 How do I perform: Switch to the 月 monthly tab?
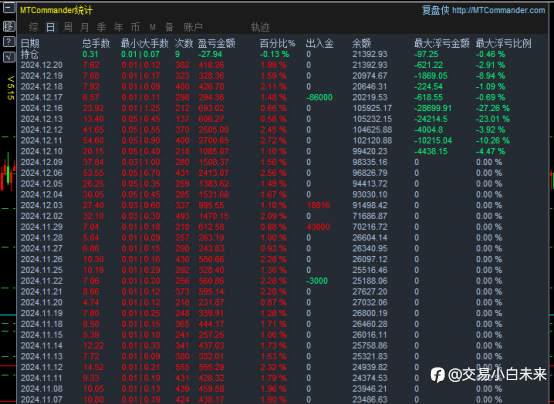coord(85,27)
